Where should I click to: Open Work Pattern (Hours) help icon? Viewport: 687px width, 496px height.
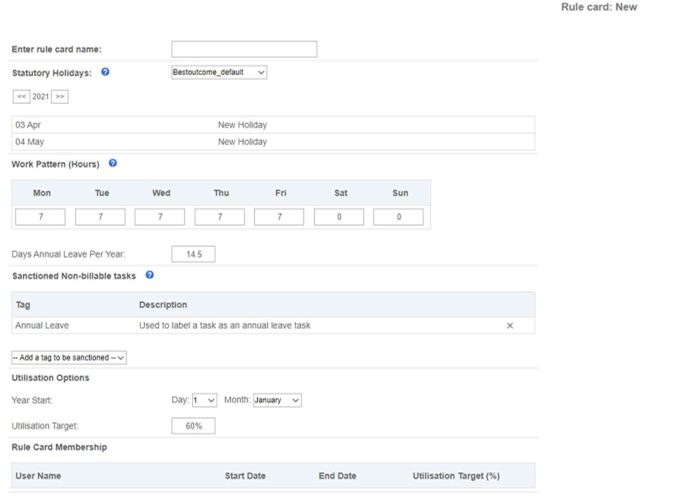coord(113,163)
